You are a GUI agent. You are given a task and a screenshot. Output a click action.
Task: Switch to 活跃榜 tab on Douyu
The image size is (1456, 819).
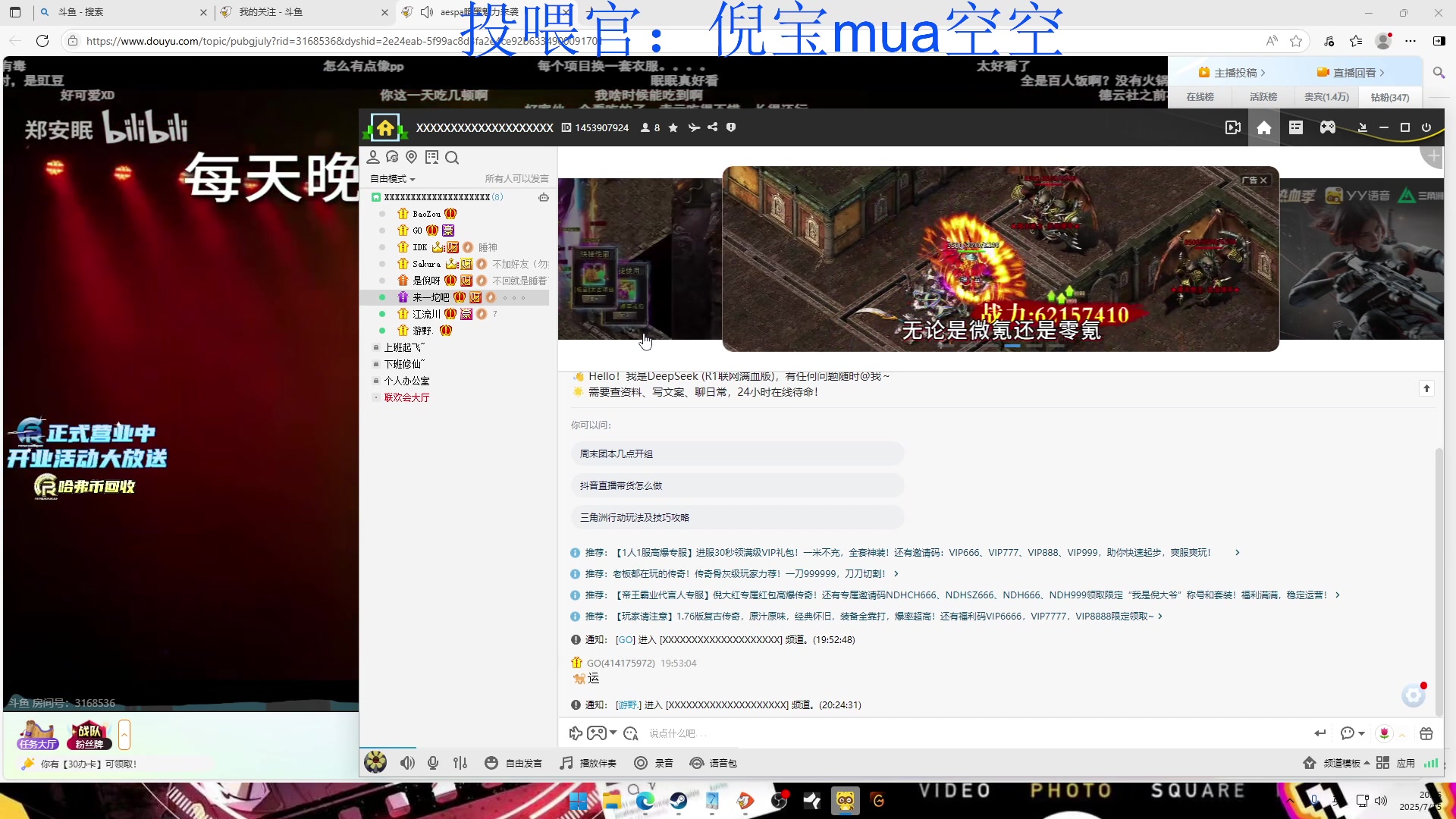(1263, 97)
